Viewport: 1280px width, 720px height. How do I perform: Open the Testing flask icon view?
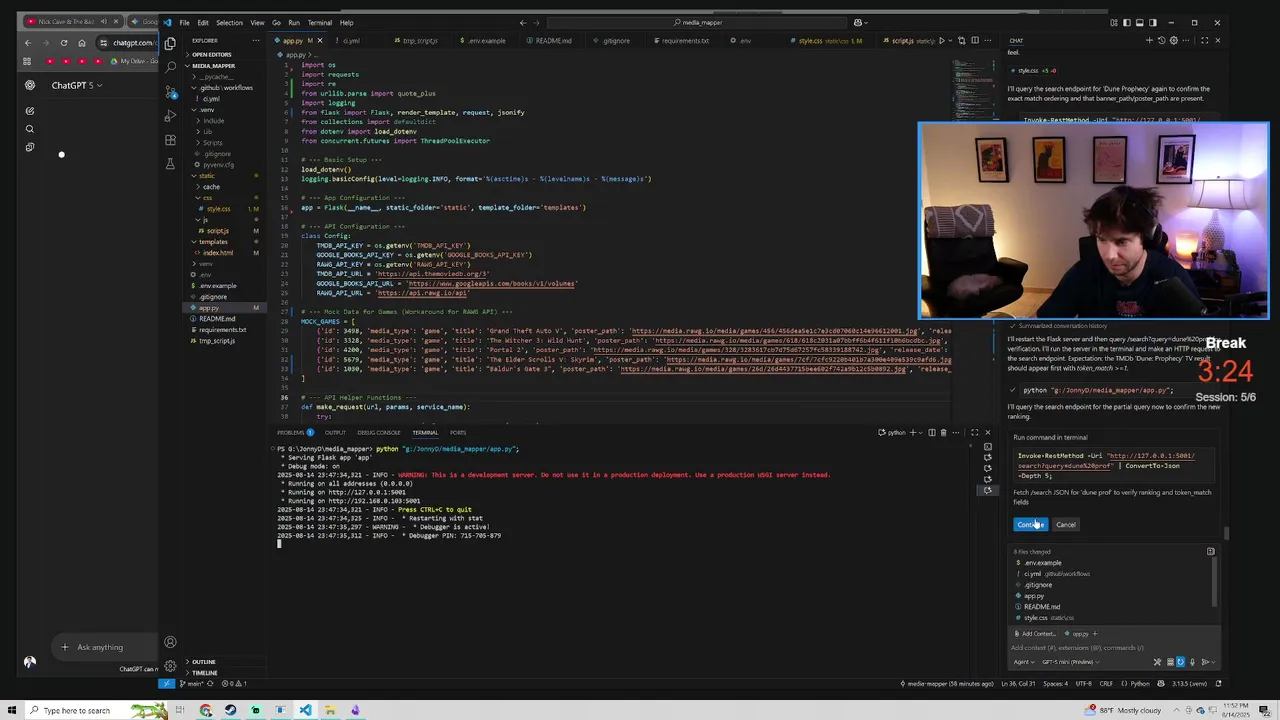(170, 164)
